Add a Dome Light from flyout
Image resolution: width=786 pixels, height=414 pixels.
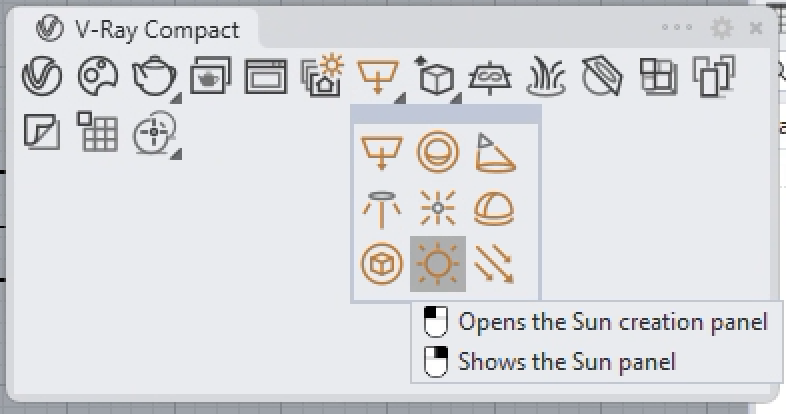pyautogui.click(x=494, y=208)
